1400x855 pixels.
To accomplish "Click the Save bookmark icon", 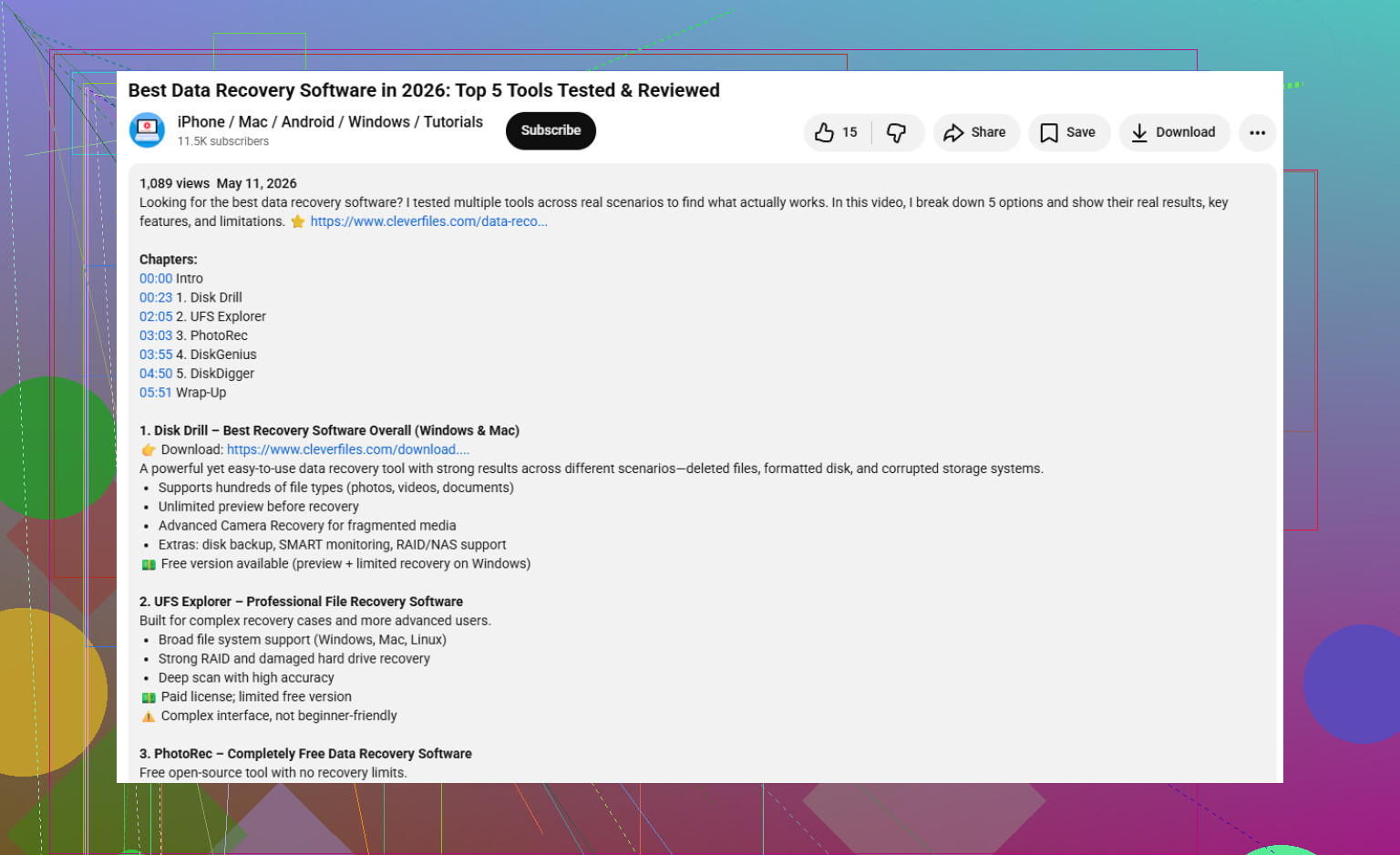I will [x=1049, y=133].
